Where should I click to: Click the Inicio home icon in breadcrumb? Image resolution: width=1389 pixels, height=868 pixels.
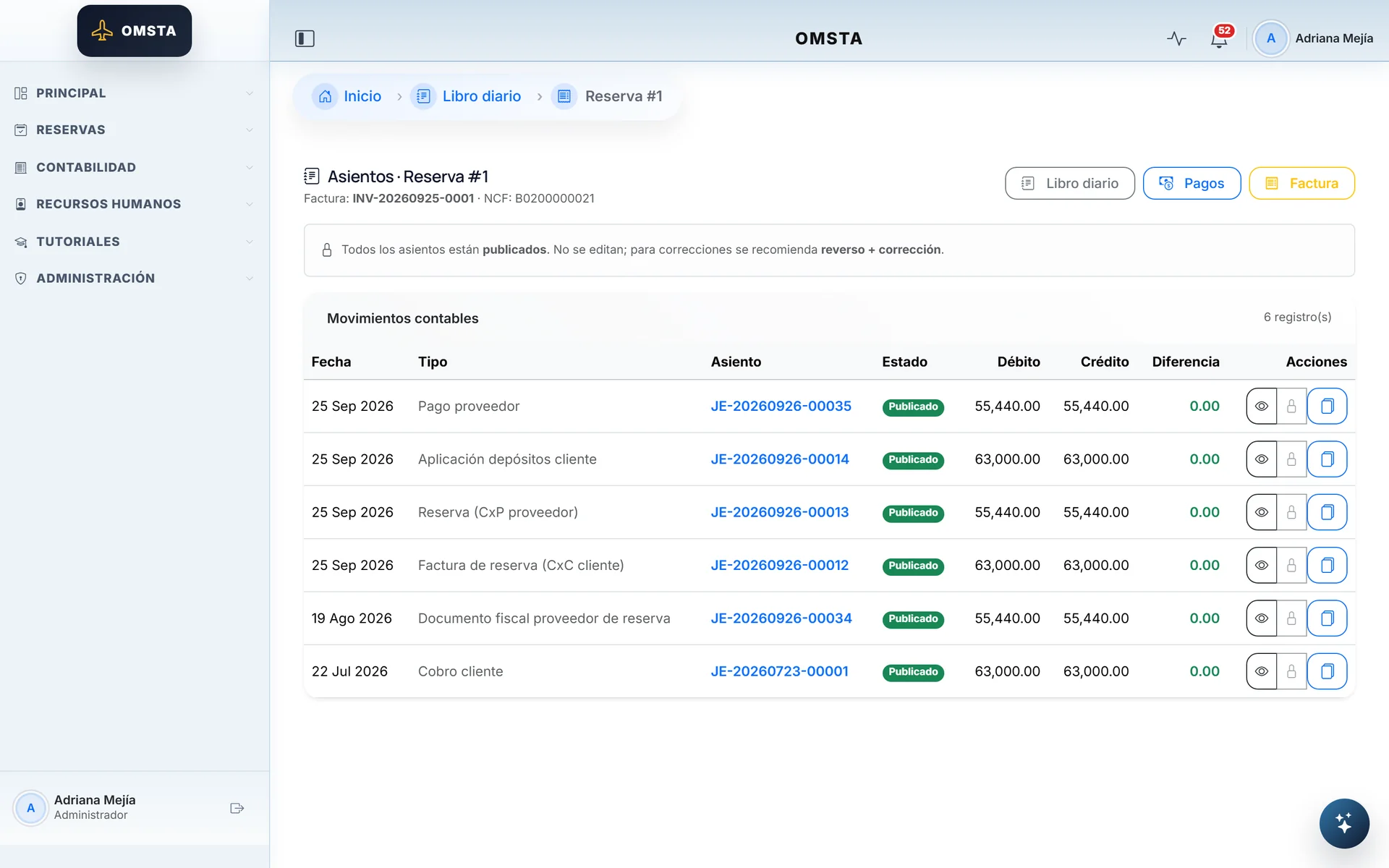click(325, 96)
